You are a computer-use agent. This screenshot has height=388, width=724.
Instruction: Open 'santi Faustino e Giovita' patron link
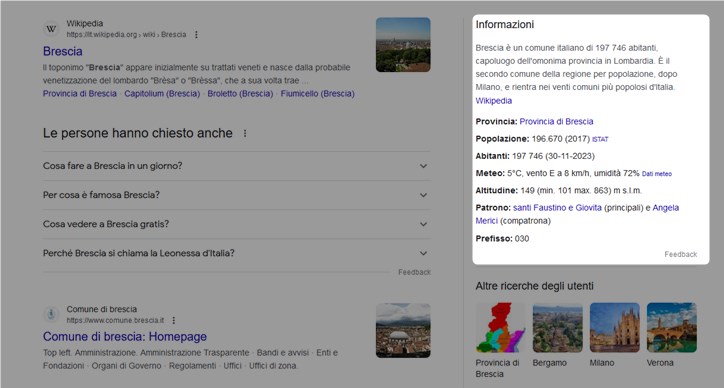557,208
